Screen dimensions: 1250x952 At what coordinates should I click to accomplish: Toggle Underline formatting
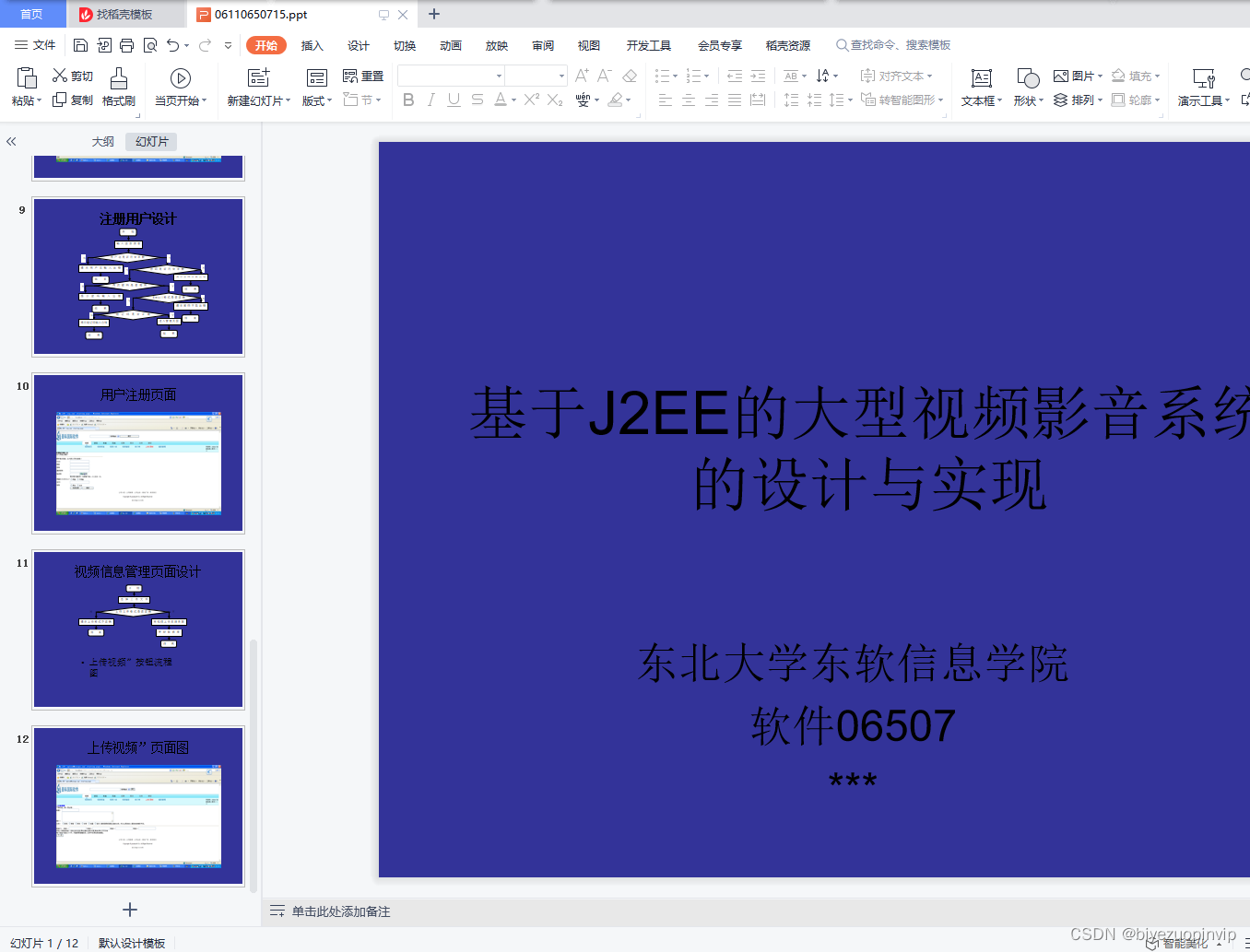coord(454,100)
